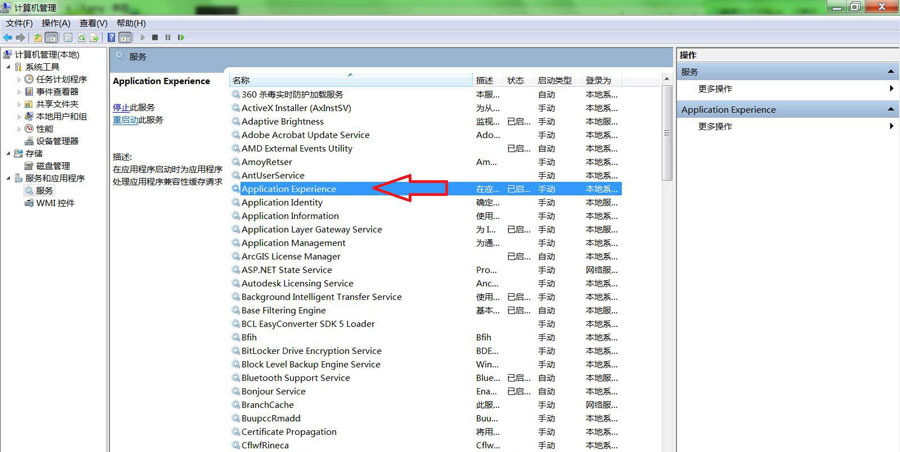Click the Forward arrow toolbar icon
The width and height of the screenshot is (900, 452).
point(21,37)
